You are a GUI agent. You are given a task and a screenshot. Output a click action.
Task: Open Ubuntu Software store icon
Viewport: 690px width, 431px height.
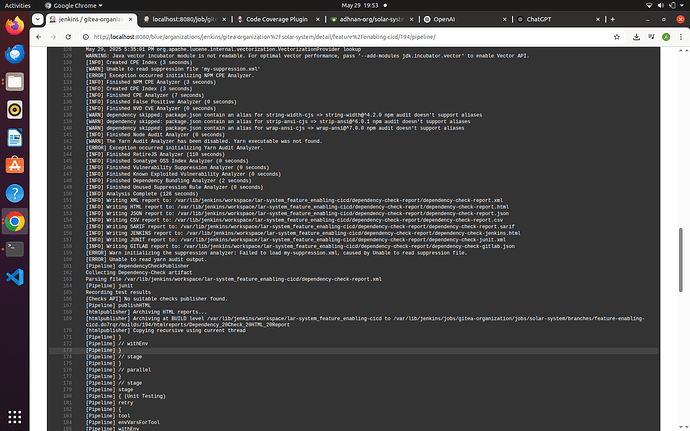tap(15, 166)
